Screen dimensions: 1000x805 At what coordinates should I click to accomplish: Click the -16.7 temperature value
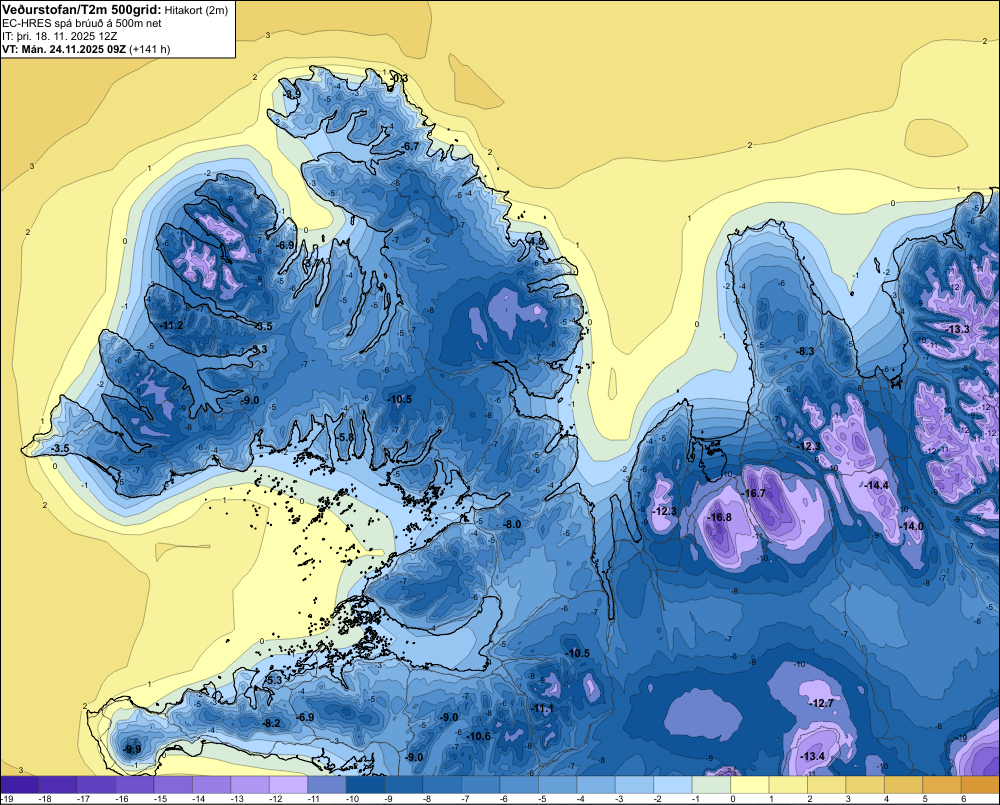755,493
